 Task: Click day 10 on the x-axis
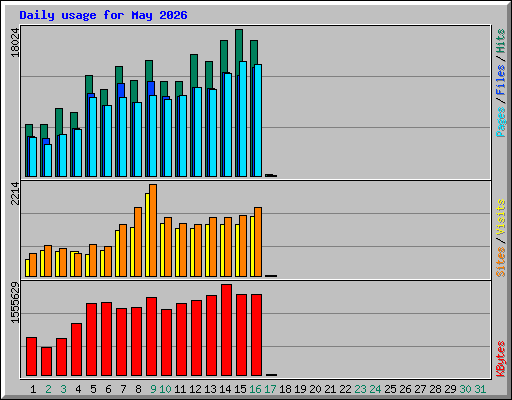click(165, 389)
